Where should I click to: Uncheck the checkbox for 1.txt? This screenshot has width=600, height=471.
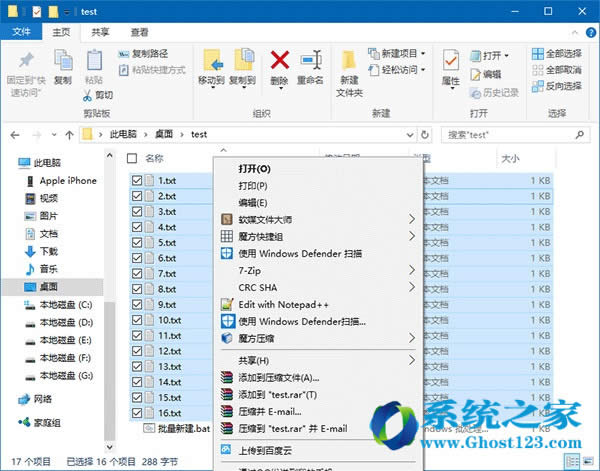[x=137, y=180]
